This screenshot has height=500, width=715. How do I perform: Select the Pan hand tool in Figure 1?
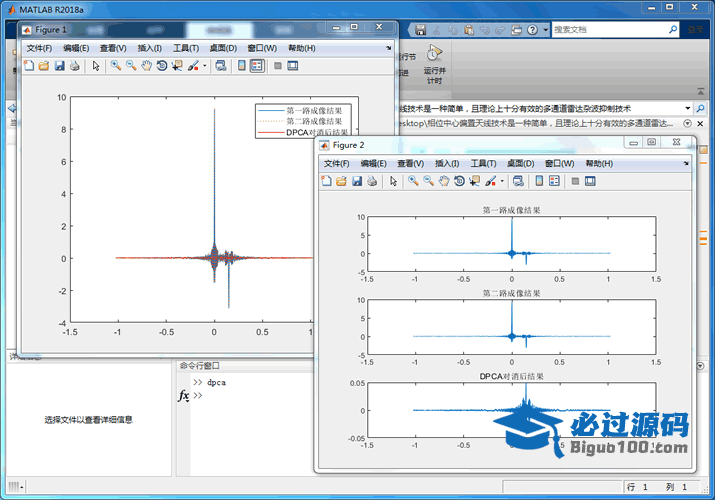(146, 66)
